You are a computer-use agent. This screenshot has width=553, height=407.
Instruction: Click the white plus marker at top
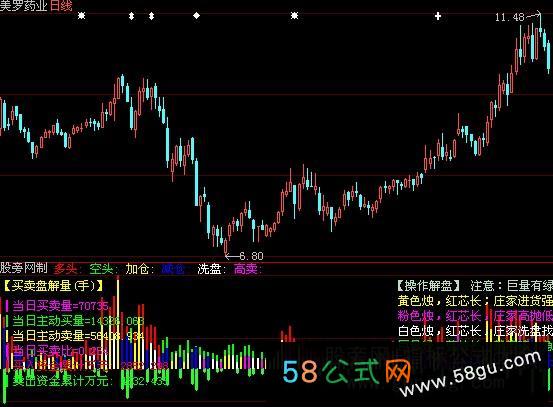click(x=438, y=16)
